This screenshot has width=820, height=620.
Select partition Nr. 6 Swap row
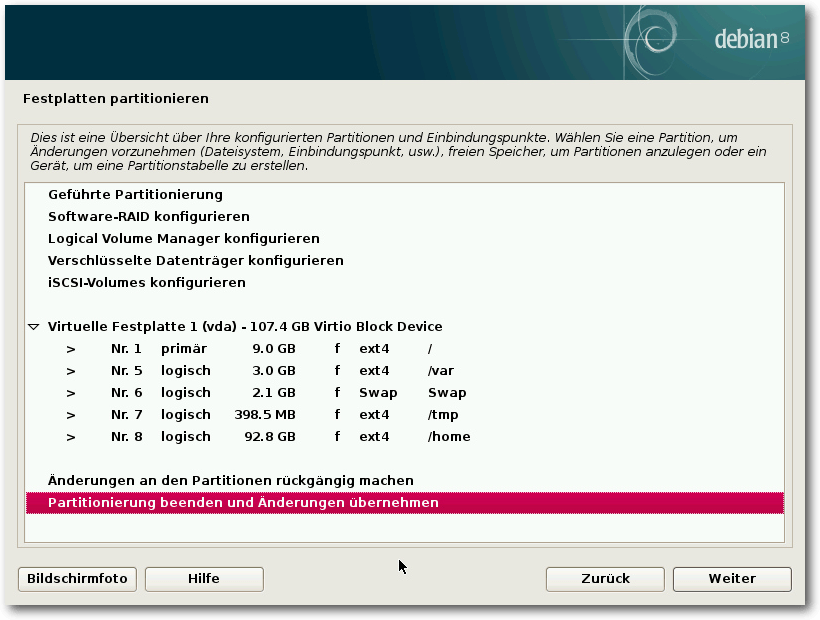coord(405,392)
